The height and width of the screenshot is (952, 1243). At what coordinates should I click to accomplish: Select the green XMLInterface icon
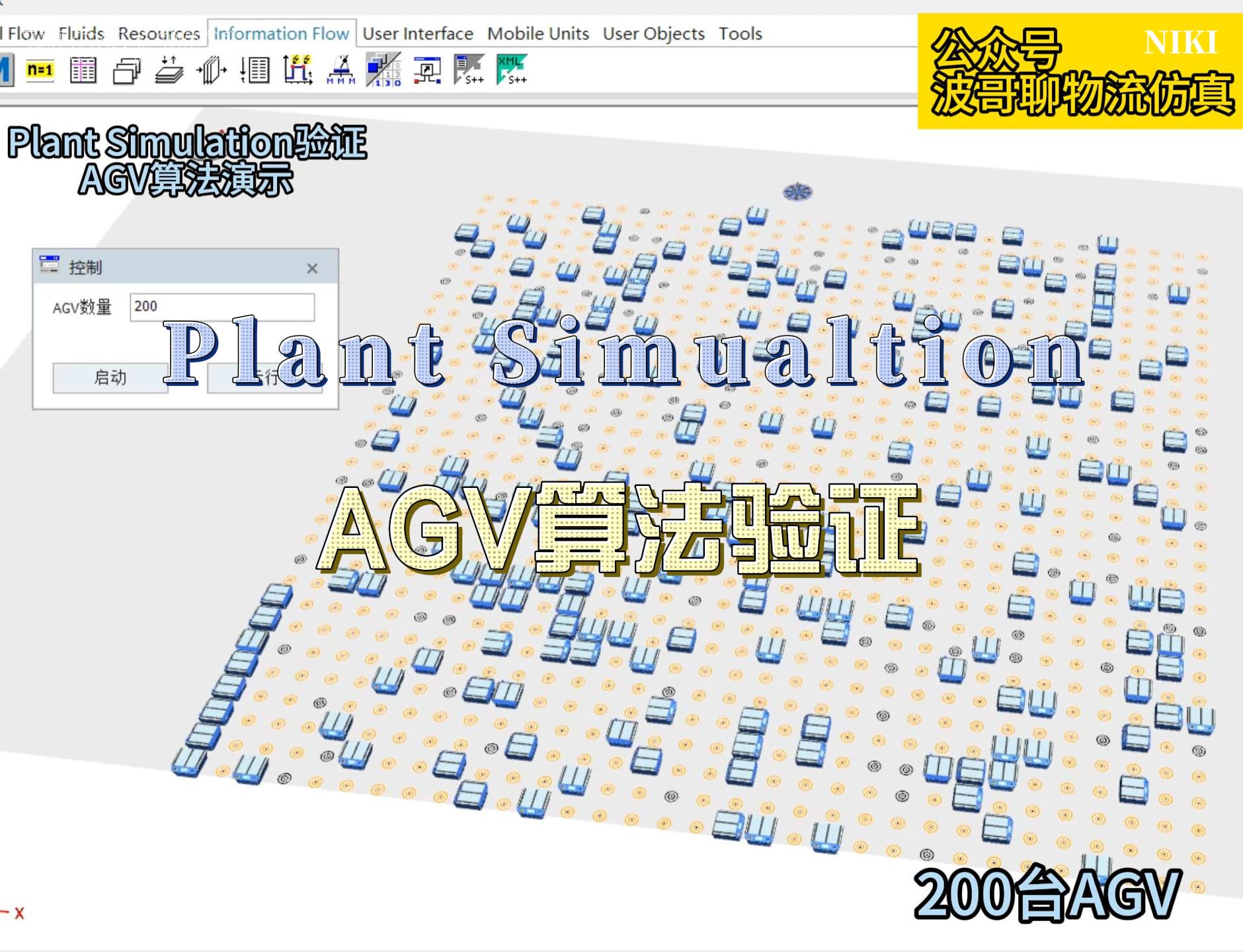(512, 69)
